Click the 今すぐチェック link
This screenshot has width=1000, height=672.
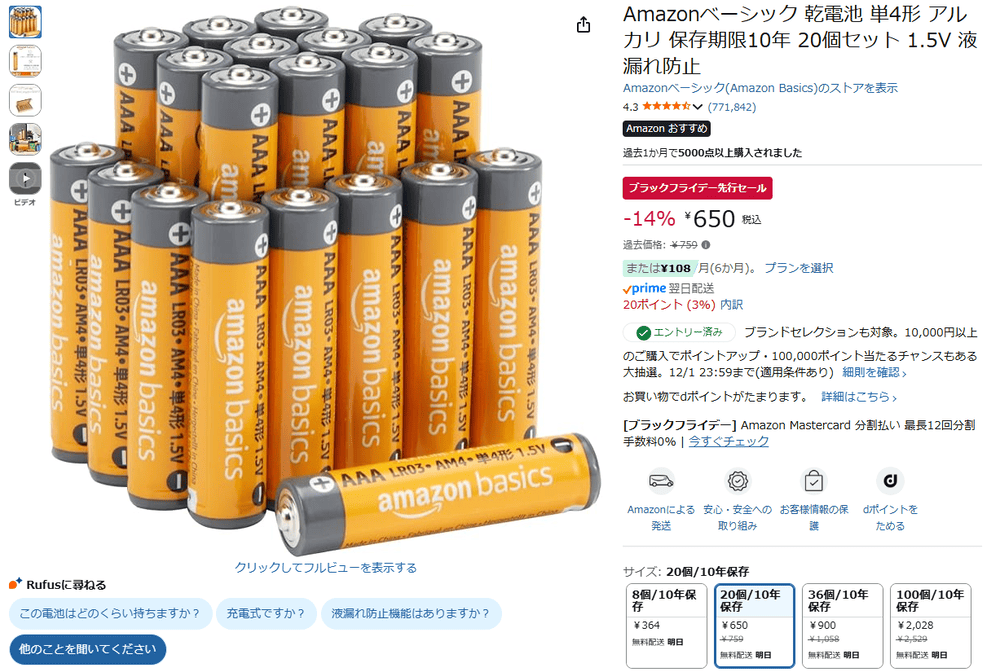728,441
